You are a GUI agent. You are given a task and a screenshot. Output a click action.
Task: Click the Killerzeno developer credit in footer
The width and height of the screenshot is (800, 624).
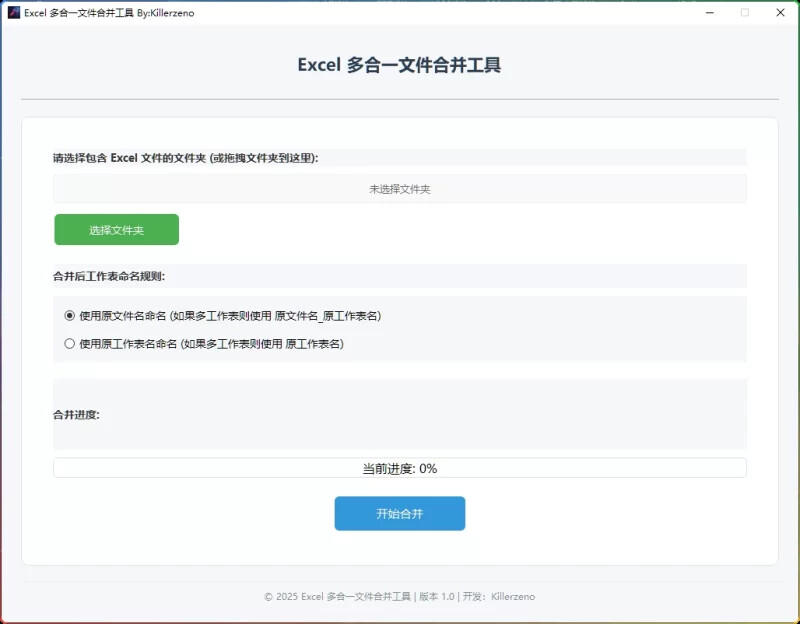[512, 596]
